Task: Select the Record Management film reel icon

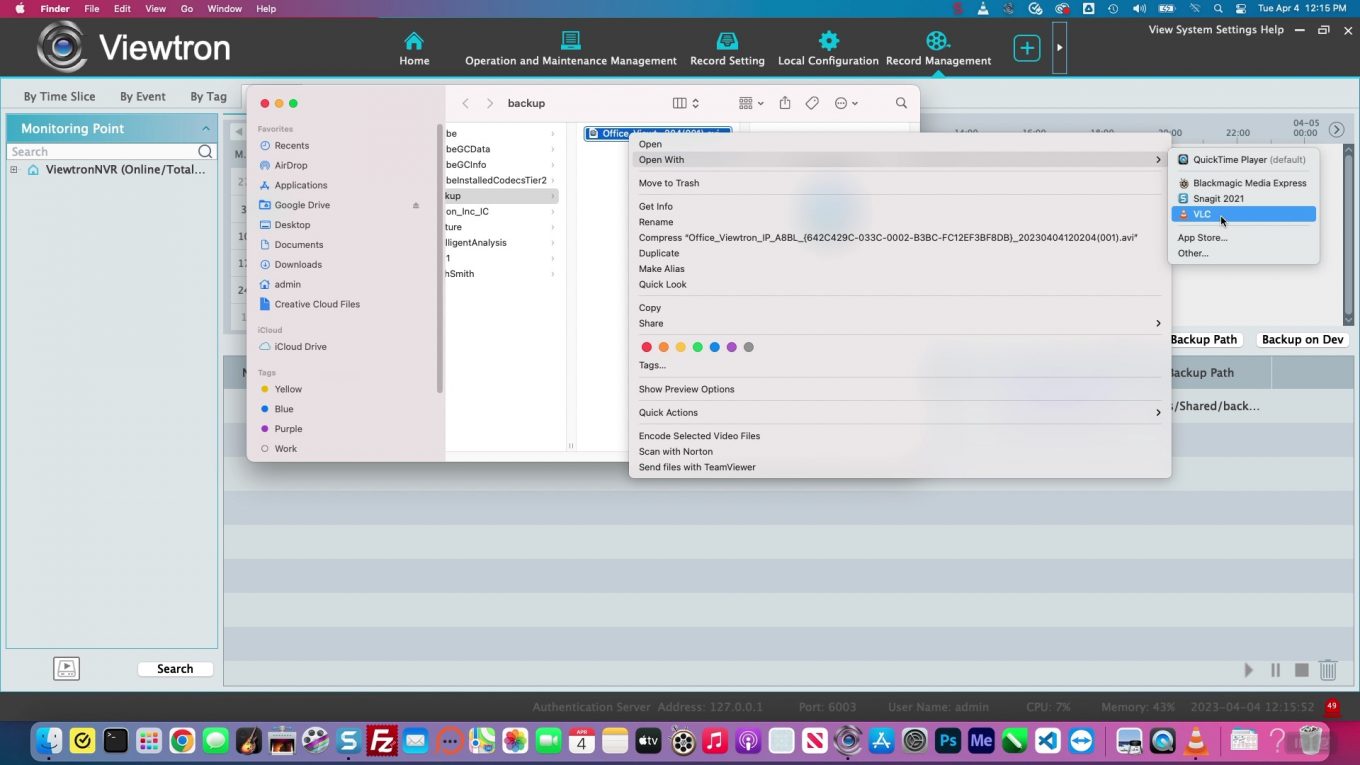Action: (937, 42)
